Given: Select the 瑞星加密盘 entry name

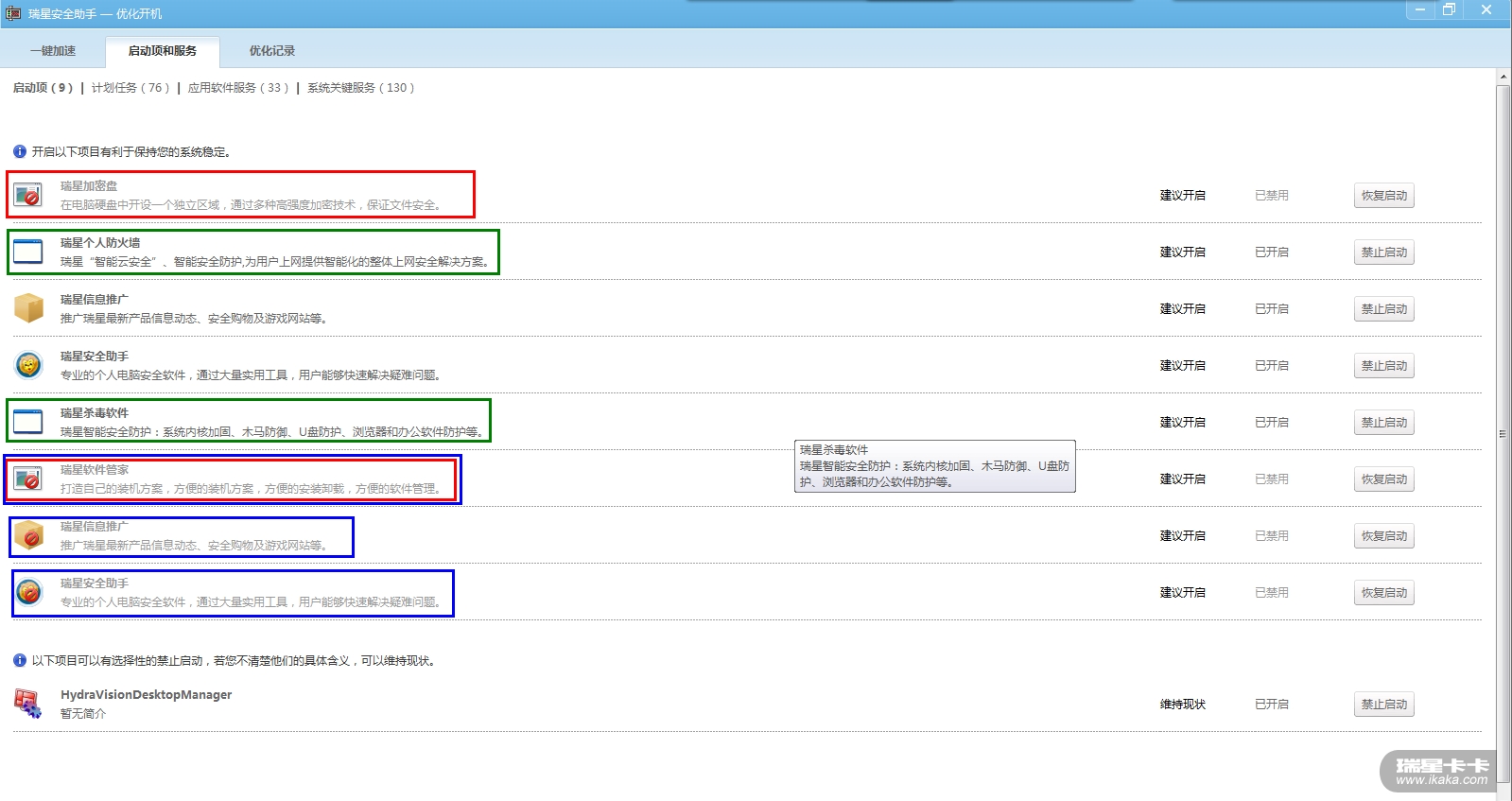Looking at the screenshot, I should pos(89,186).
